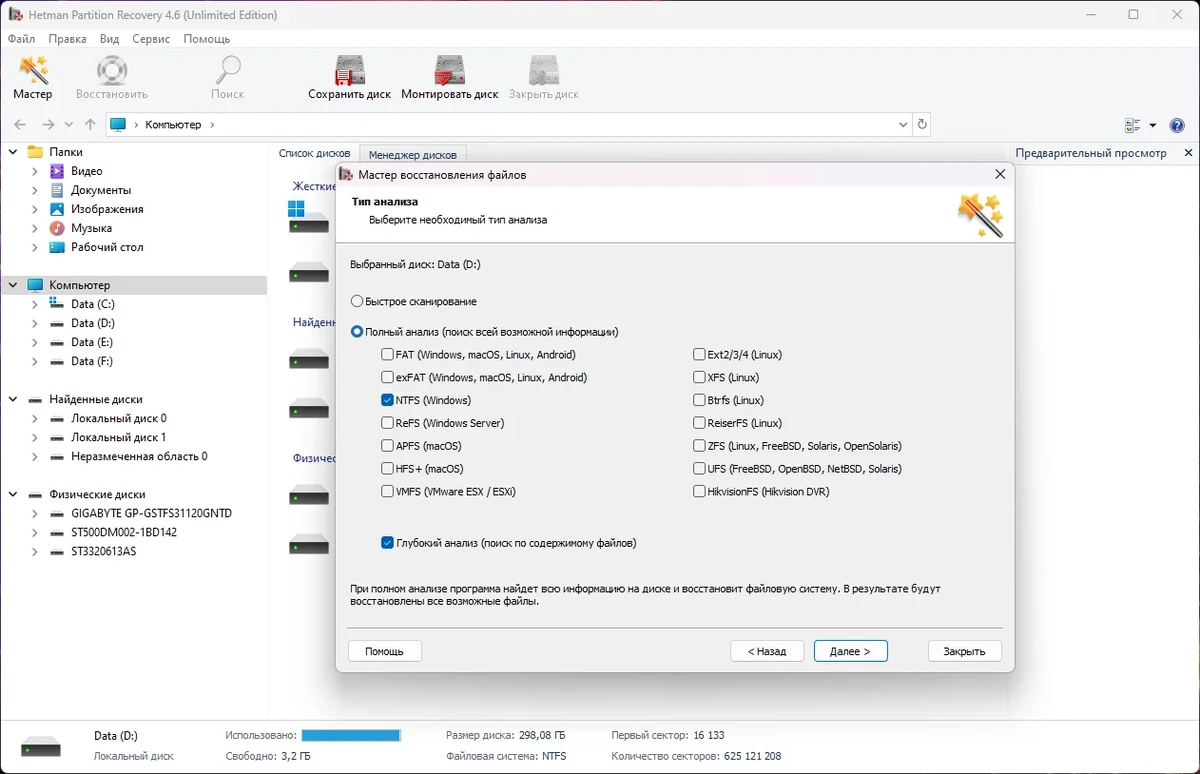Image resolution: width=1200 pixels, height=774 pixels.
Task: Go up one level arrow
Action: tap(90, 125)
